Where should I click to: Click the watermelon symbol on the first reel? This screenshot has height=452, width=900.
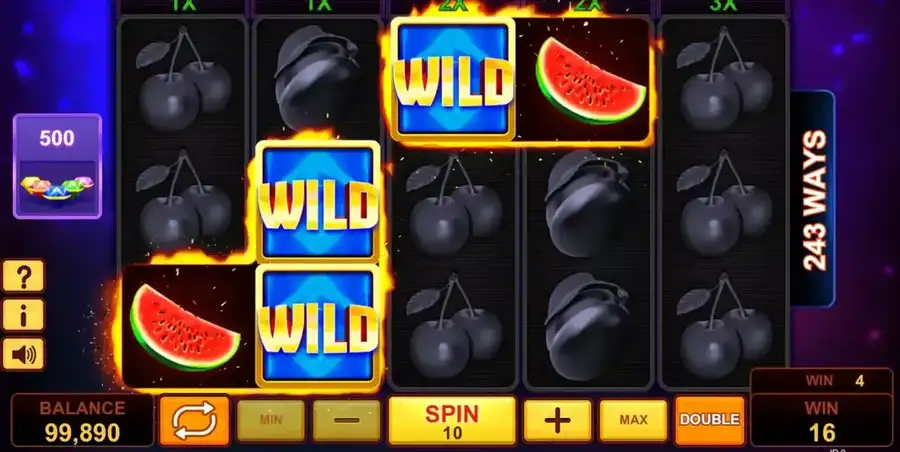185,326
